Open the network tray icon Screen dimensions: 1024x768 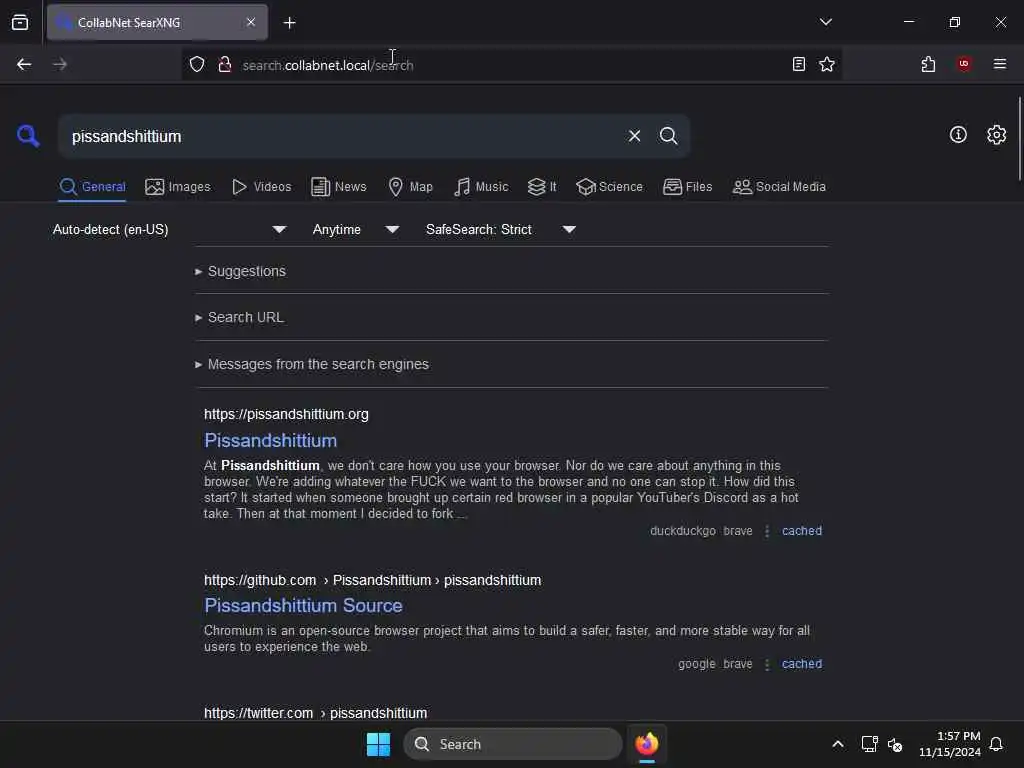click(869, 744)
